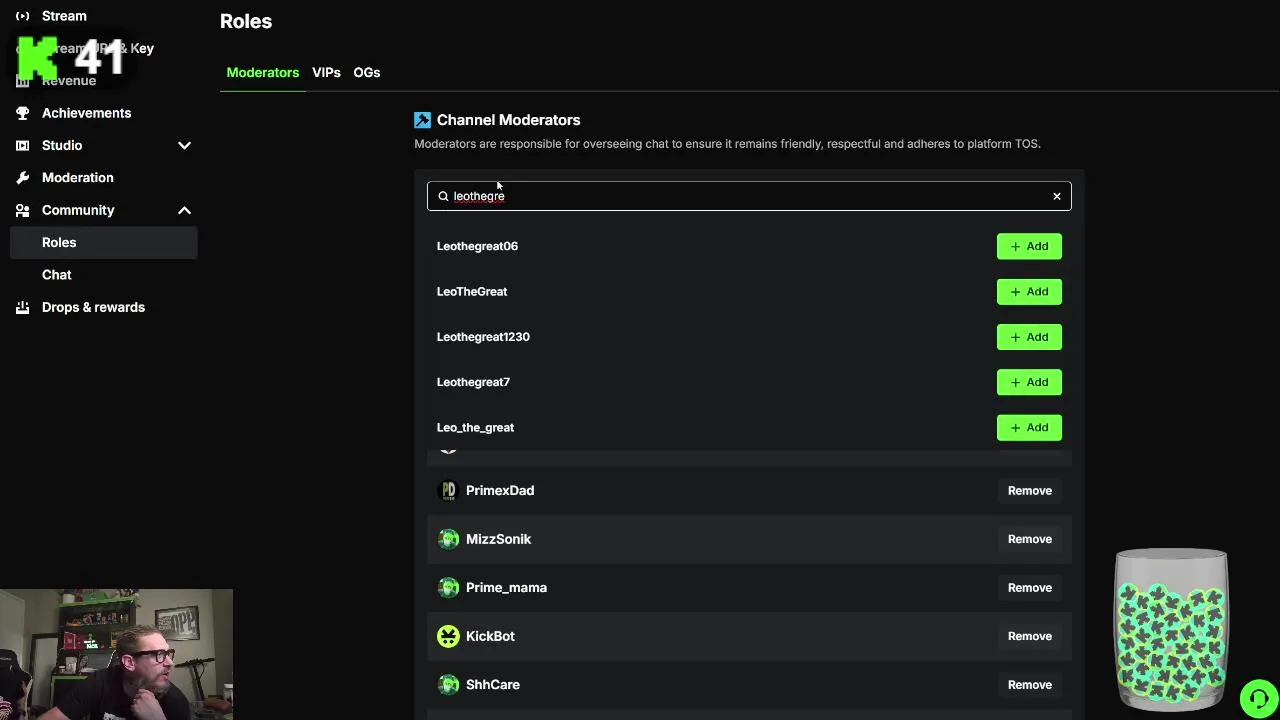Remove ShhCare from moderators

coord(1029,685)
